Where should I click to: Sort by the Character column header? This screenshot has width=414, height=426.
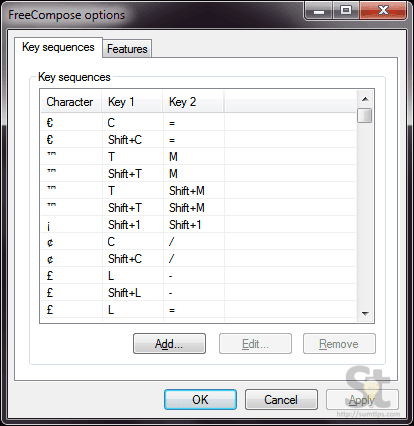[x=71, y=102]
